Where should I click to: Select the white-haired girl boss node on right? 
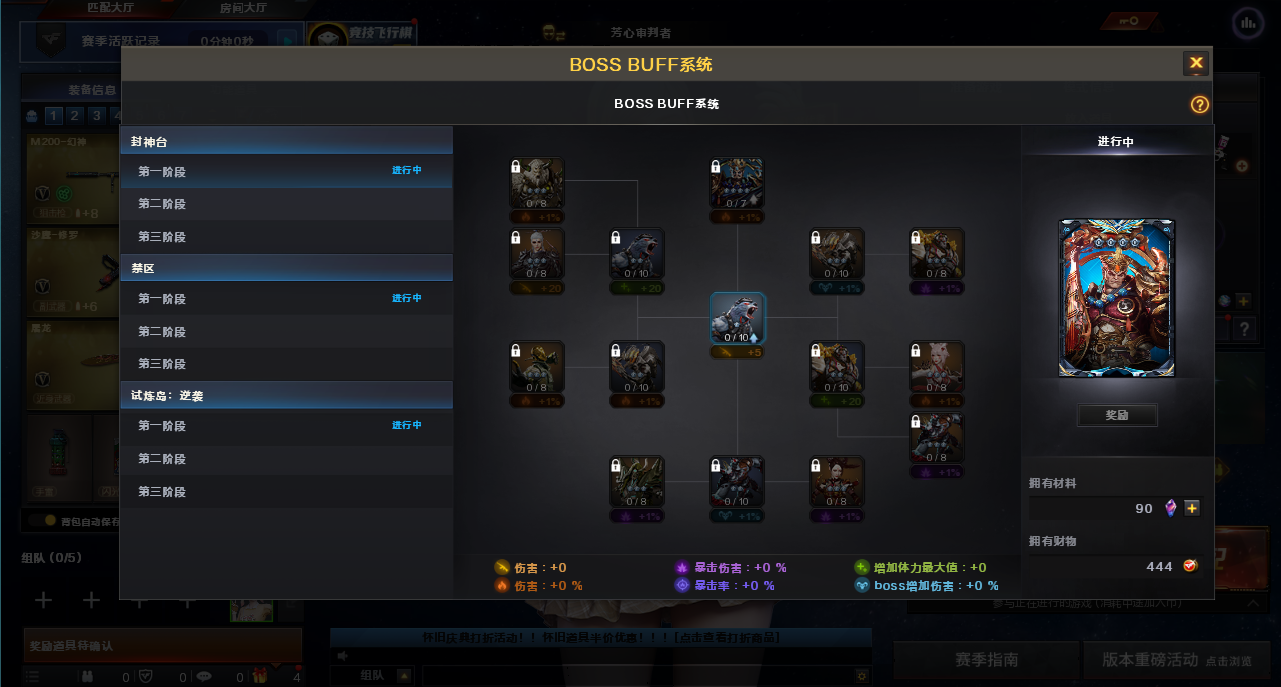click(x=937, y=367)
